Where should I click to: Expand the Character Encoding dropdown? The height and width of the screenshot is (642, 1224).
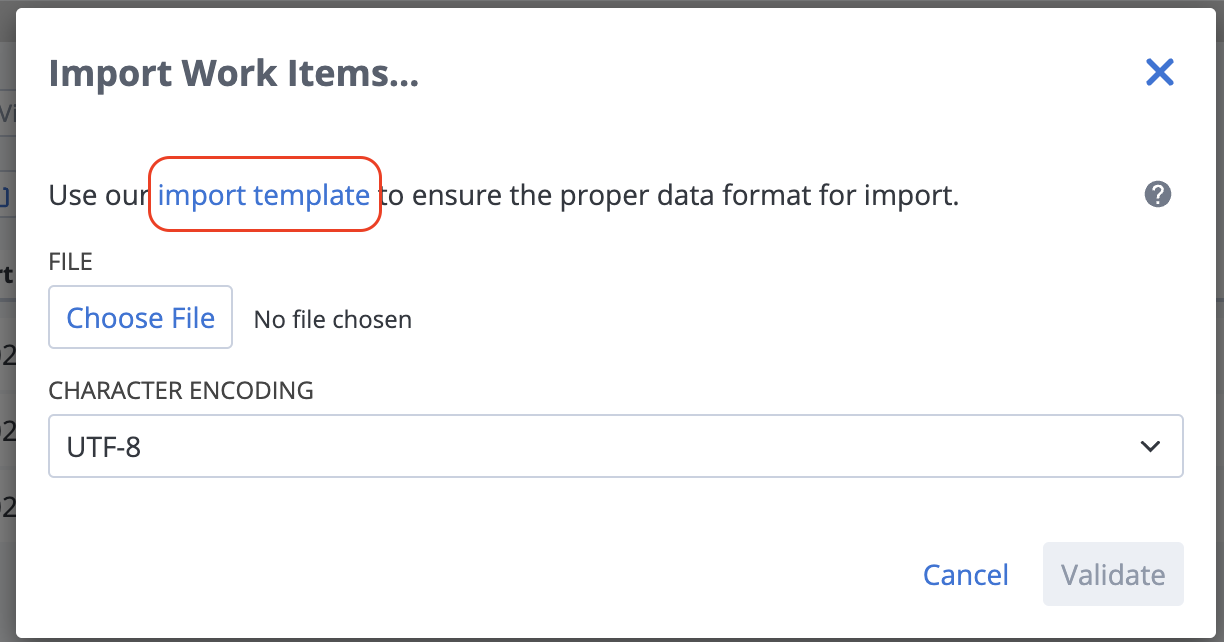(615, 446)
